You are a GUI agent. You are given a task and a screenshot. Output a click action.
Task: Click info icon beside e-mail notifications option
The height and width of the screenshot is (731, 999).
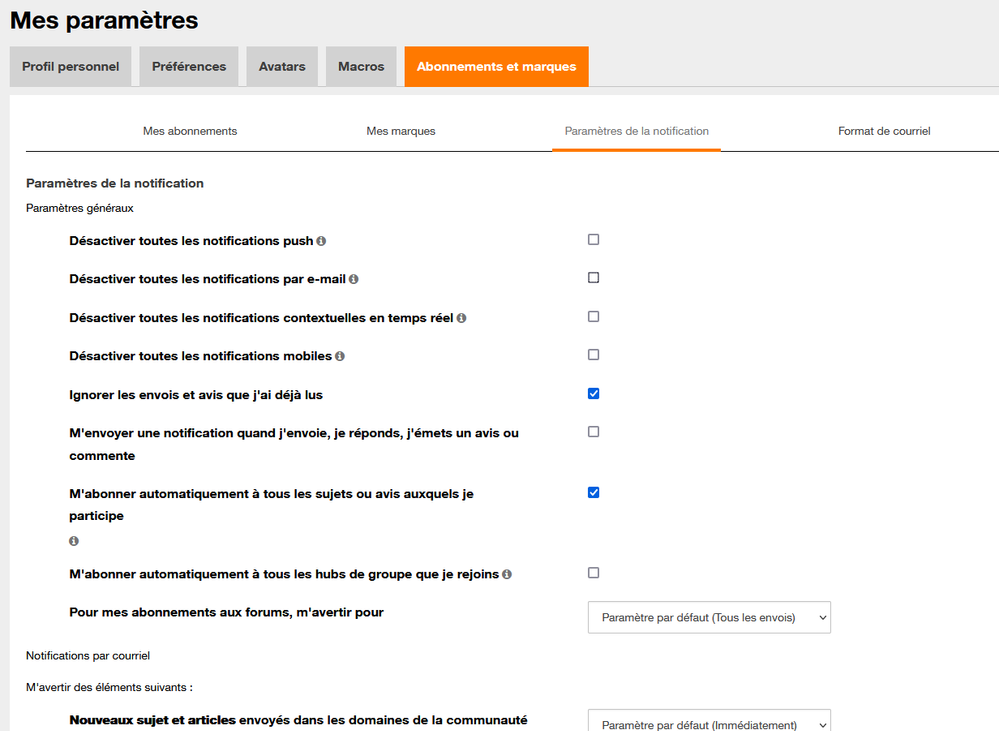coord(354,280)
